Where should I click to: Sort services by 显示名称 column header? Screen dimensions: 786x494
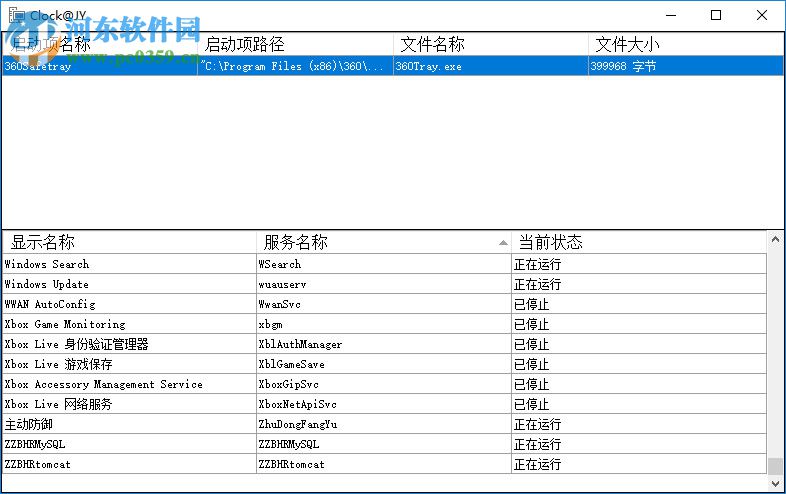[129, 242]
